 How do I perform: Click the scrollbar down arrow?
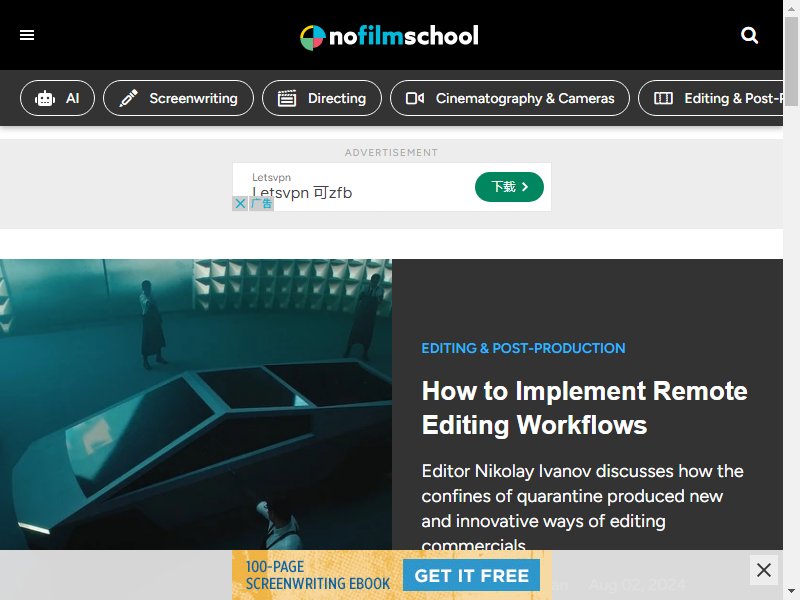coord(791,592)
